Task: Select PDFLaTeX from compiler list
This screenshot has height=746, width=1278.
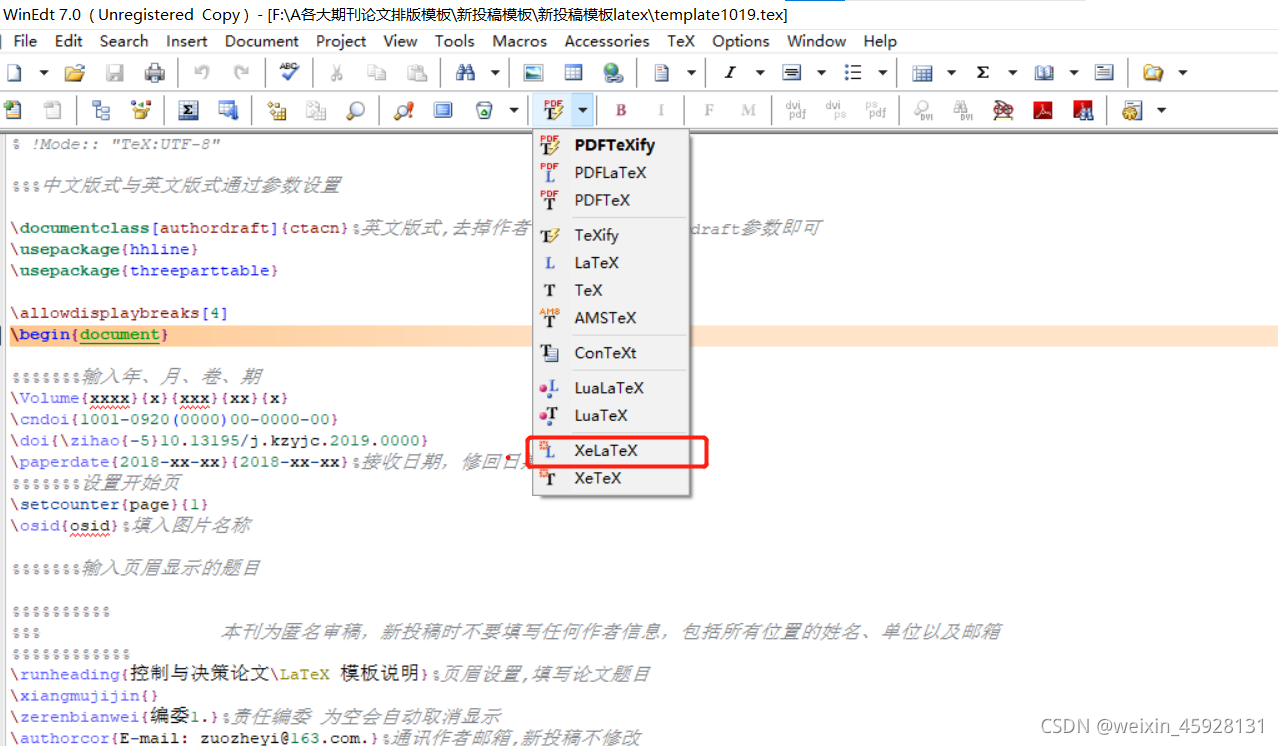Action: [611, 172]
